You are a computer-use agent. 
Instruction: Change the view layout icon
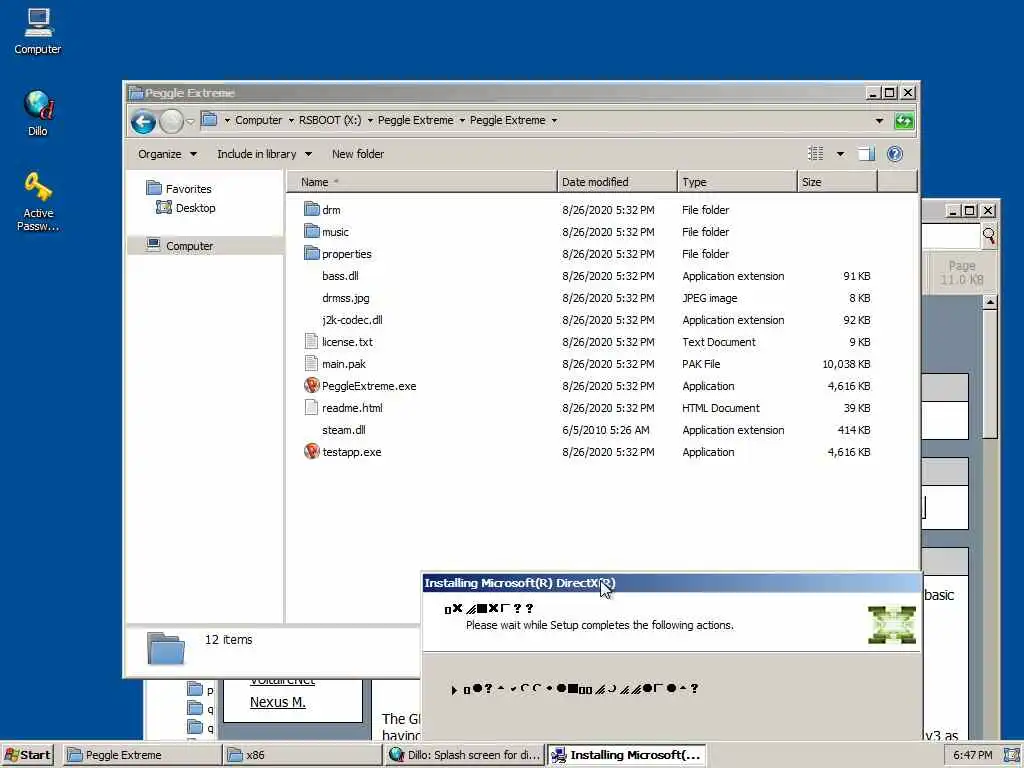[816, 153]
